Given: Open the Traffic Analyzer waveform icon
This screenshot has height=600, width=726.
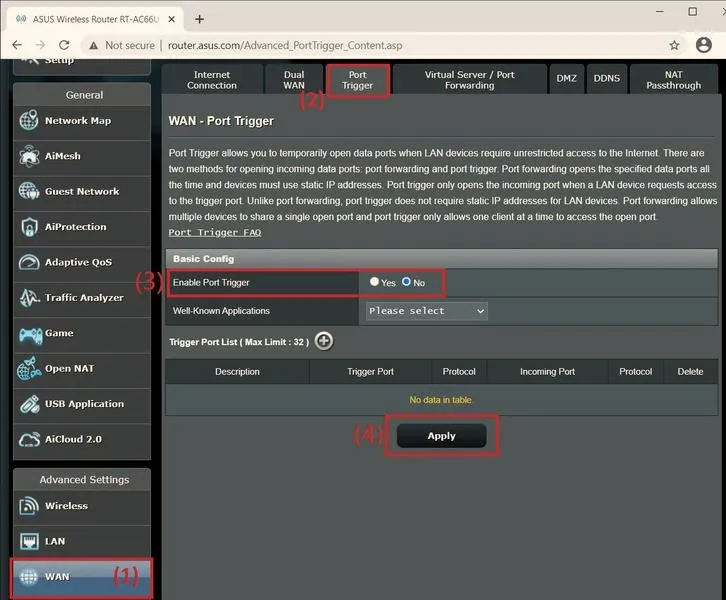Looking at the screenshot, I should click(29, 298).
